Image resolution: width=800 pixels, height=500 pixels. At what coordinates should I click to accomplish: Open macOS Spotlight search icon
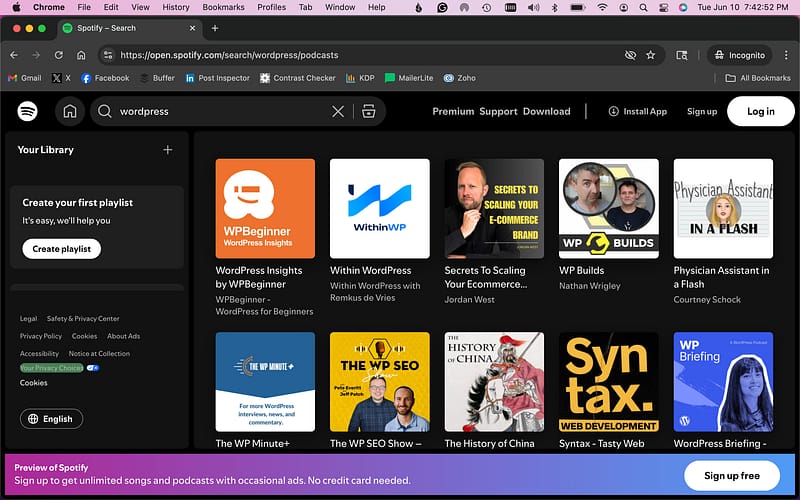tap(643, 7)
